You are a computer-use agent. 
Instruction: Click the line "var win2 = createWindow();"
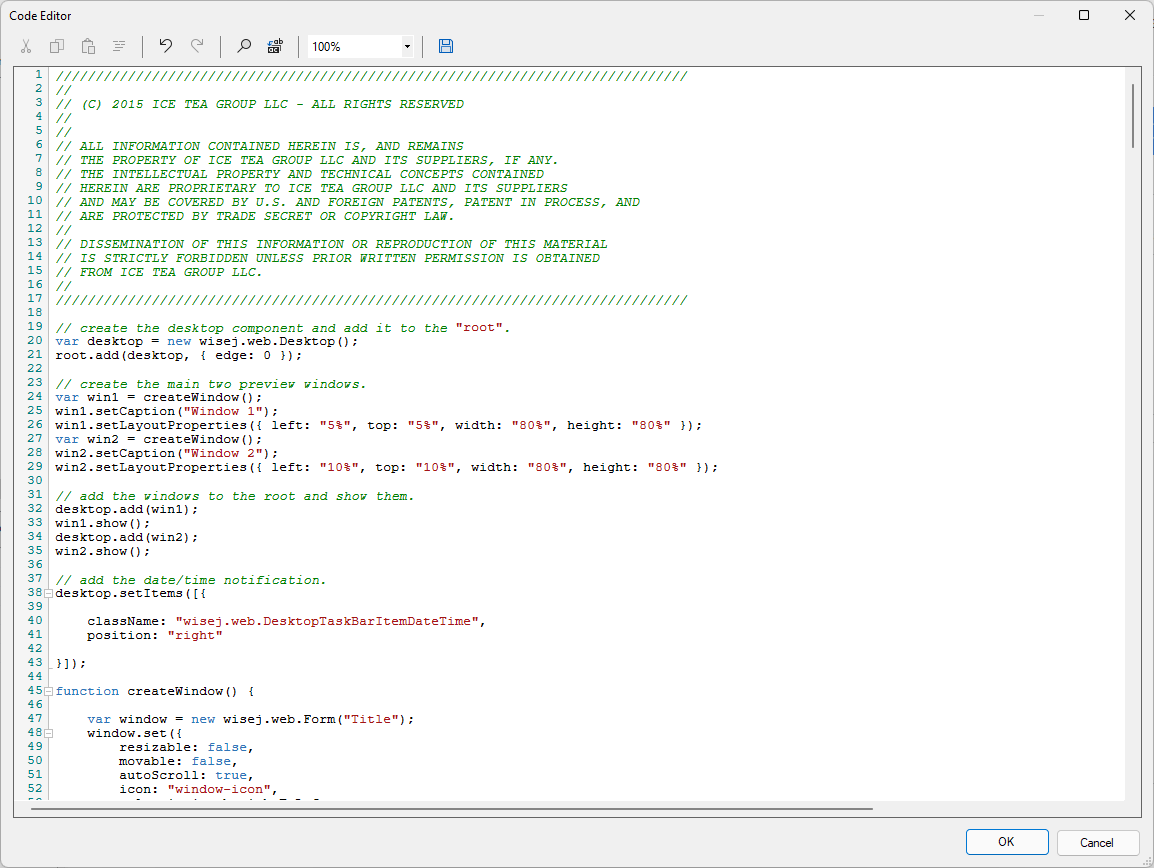(159, 440)
